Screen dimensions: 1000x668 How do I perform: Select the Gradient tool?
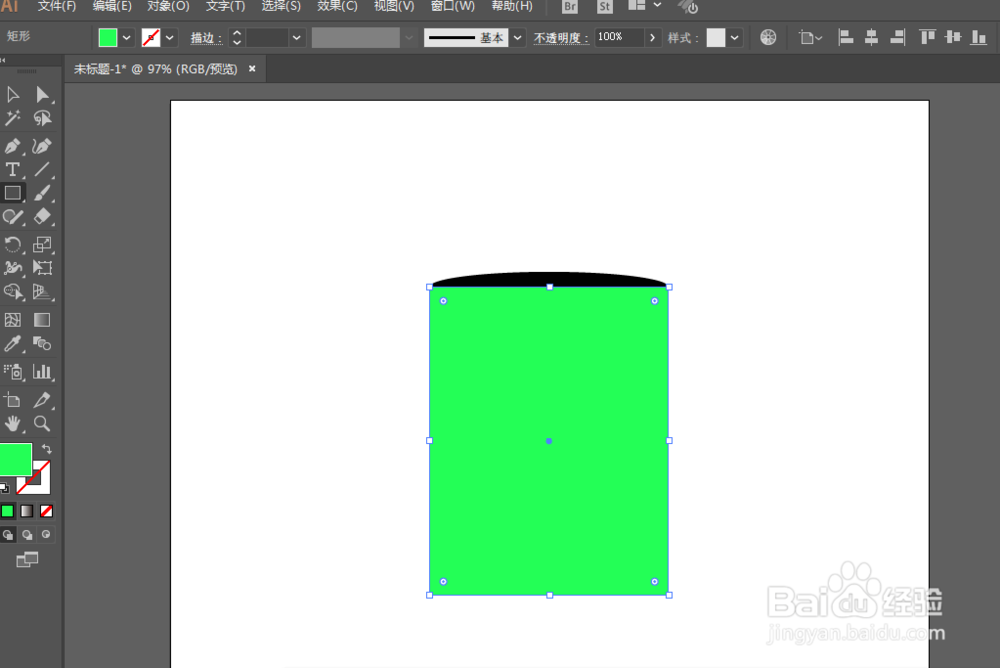[41, 319]
